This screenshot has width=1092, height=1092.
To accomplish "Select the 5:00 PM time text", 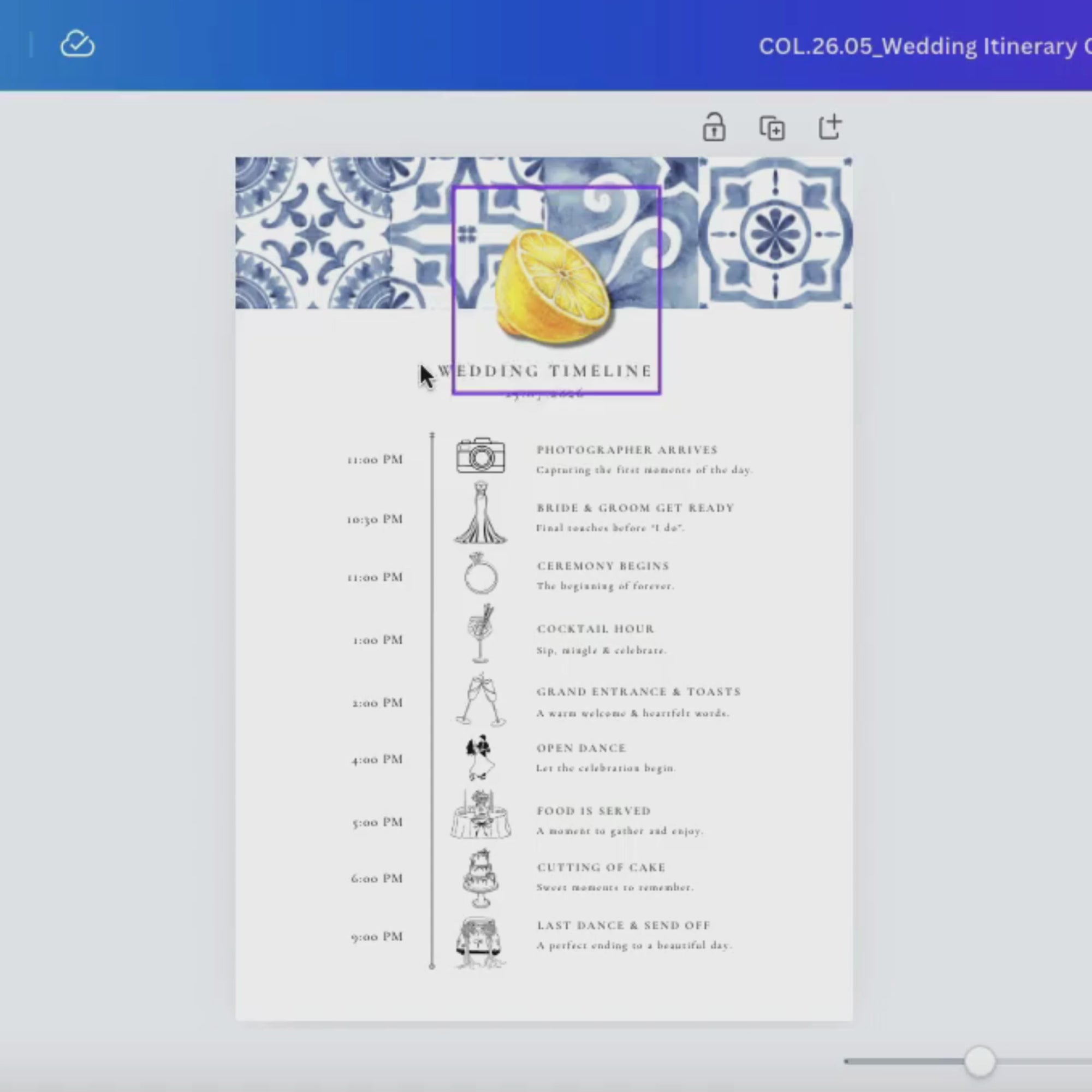I will click(377, 822).
